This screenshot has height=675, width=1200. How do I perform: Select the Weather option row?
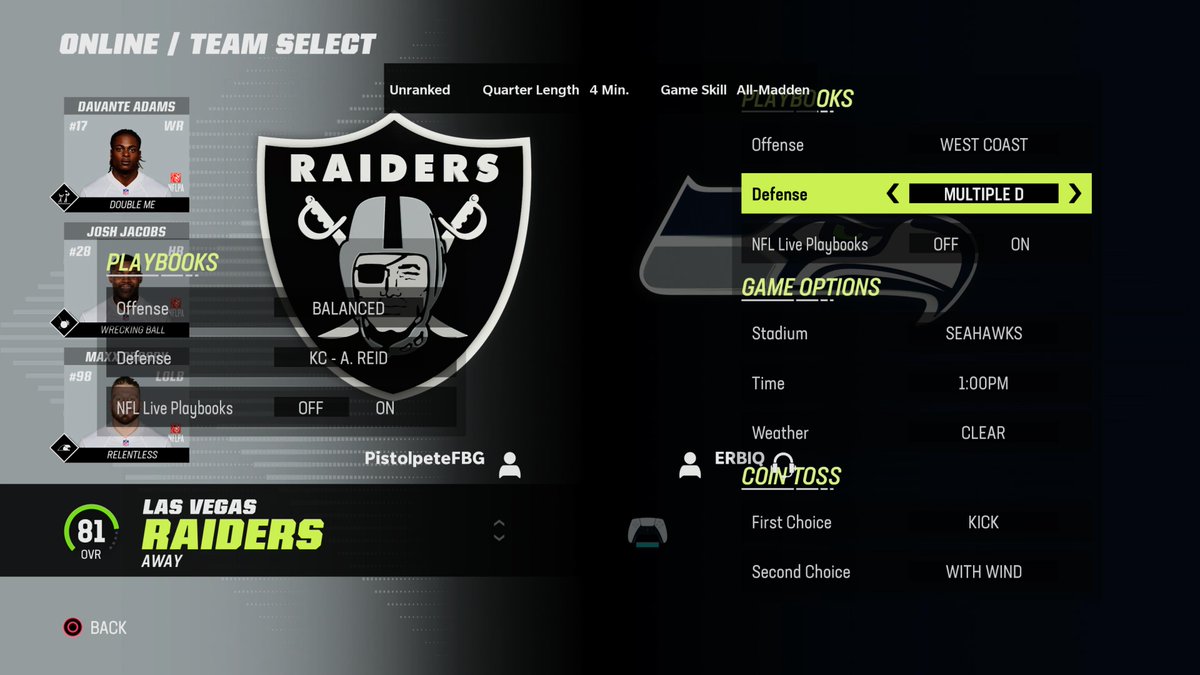pos(916,433)
